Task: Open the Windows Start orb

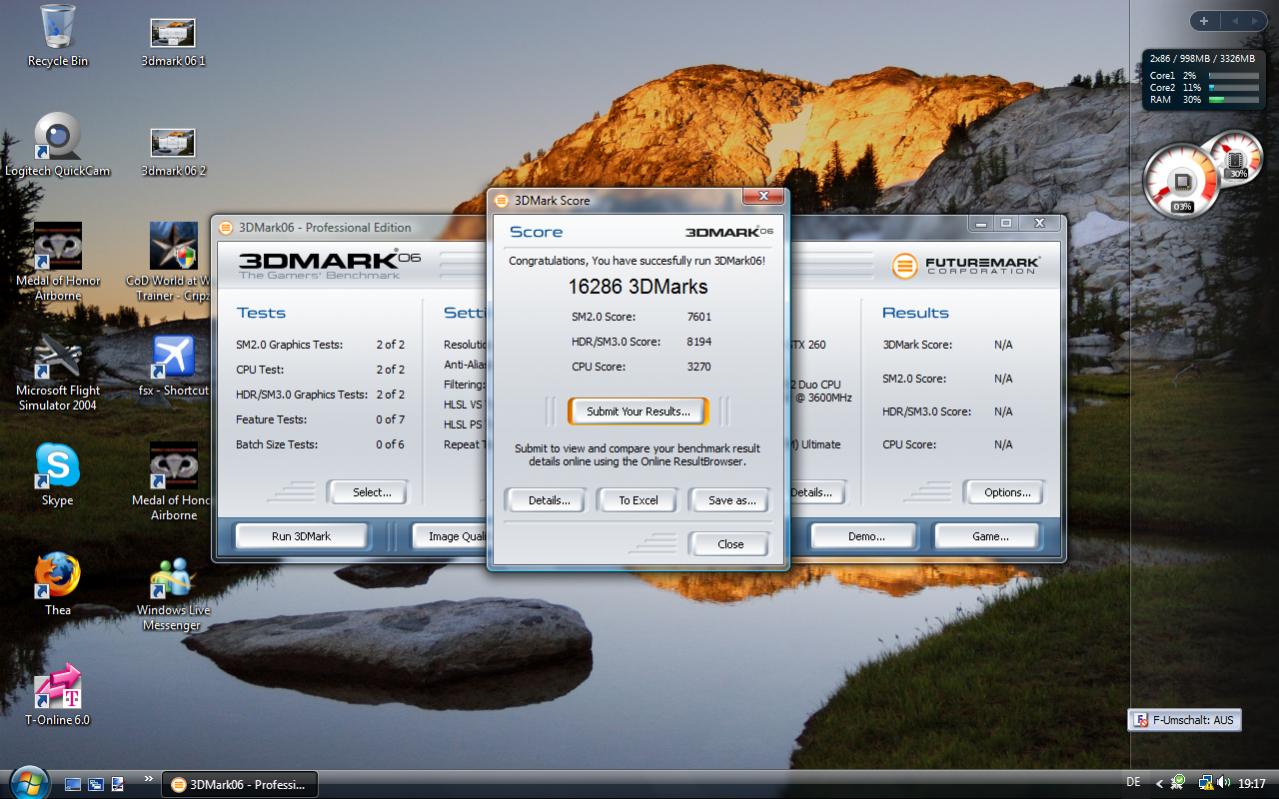Action: pyautogui.click(x=27, y=781)
